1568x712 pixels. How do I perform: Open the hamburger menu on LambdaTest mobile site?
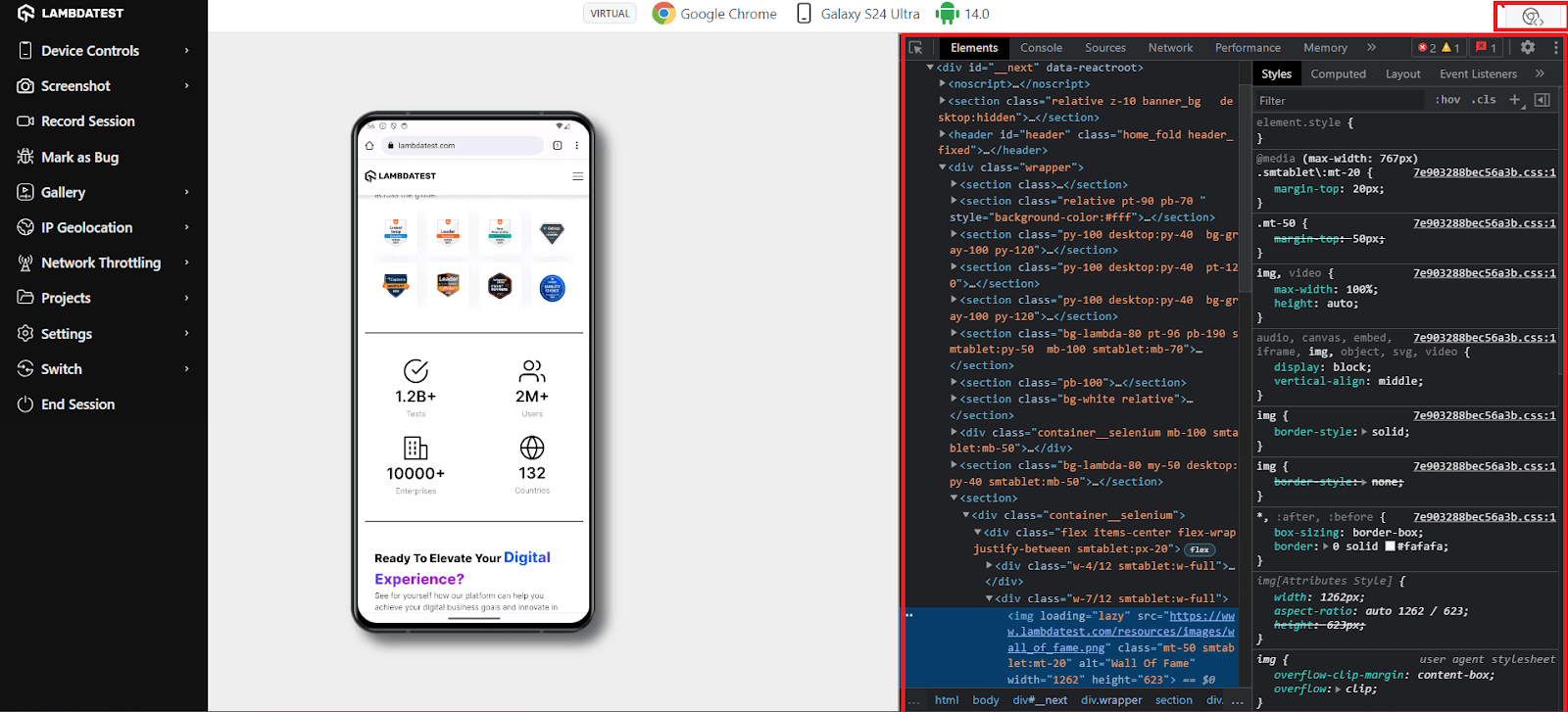[x=577, y=176]
